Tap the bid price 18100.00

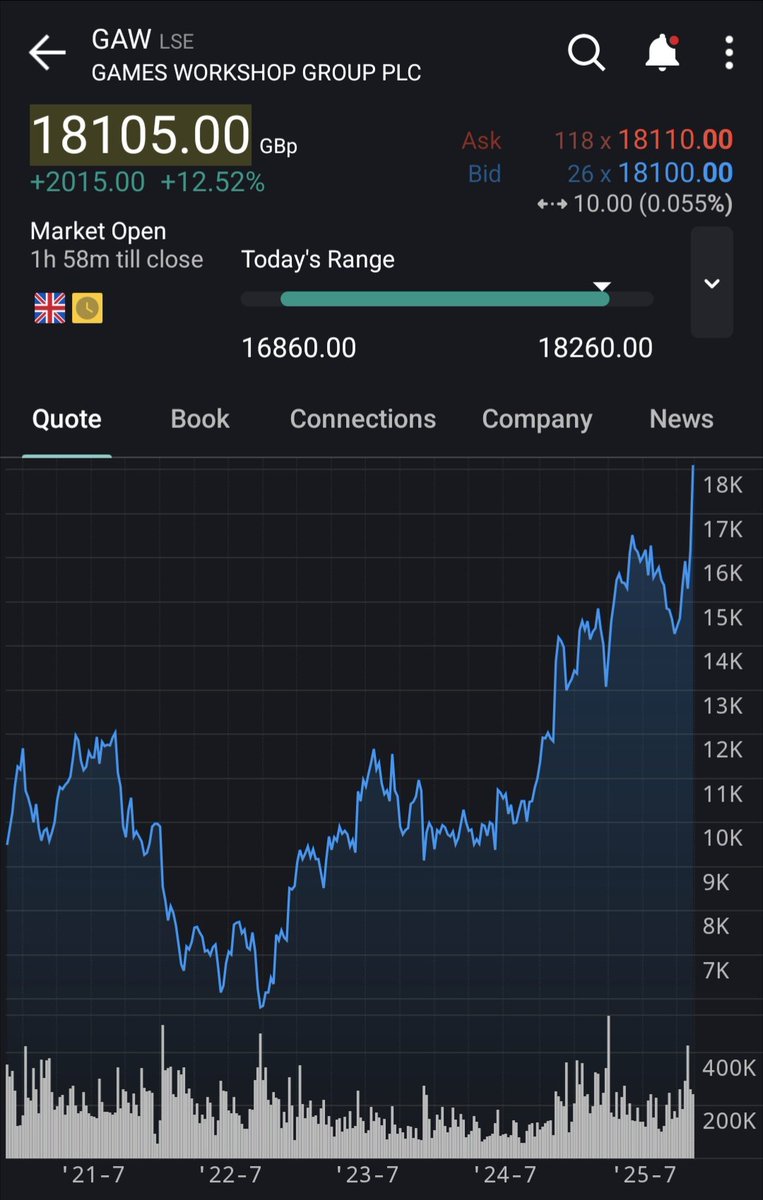(x=675, y=173)
